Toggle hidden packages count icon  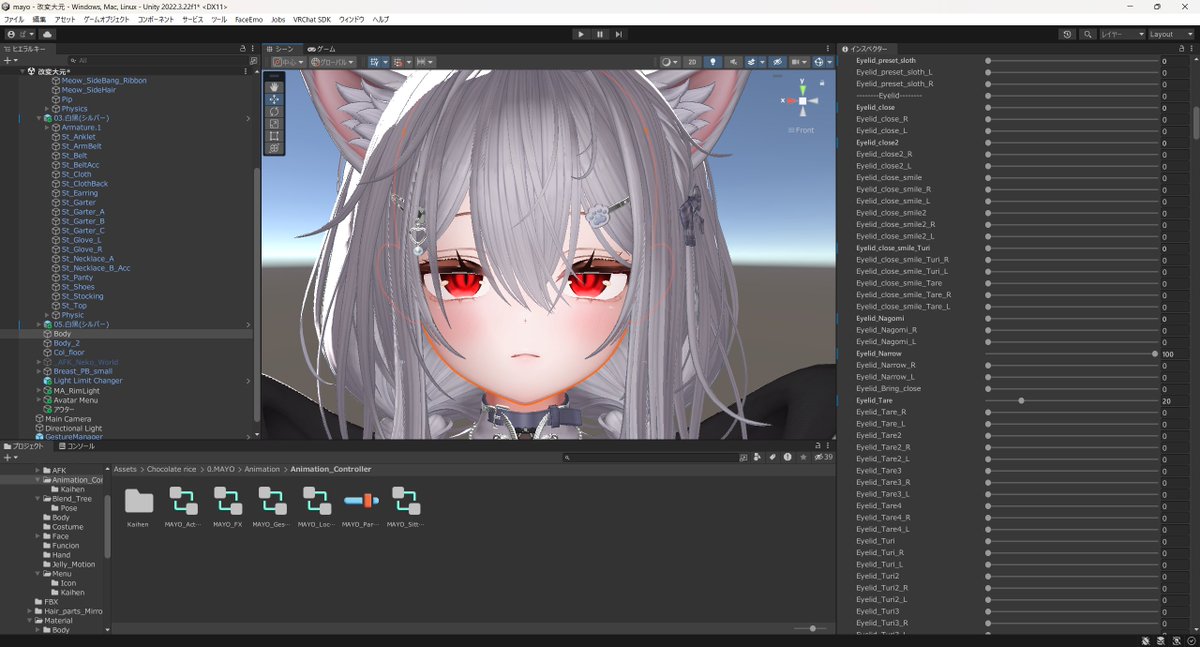point(823,457)
